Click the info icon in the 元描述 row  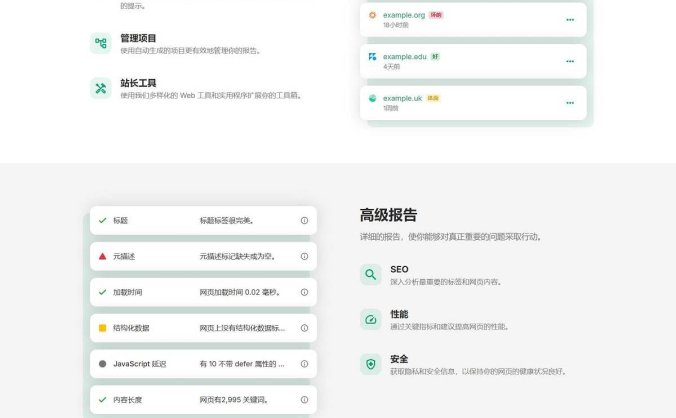click(304, 256)
